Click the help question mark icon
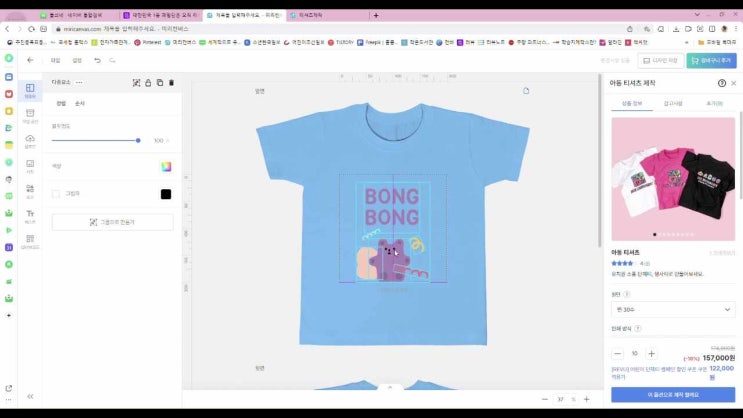743x418 pixels. pyautogui.click(x=721, y=83)
